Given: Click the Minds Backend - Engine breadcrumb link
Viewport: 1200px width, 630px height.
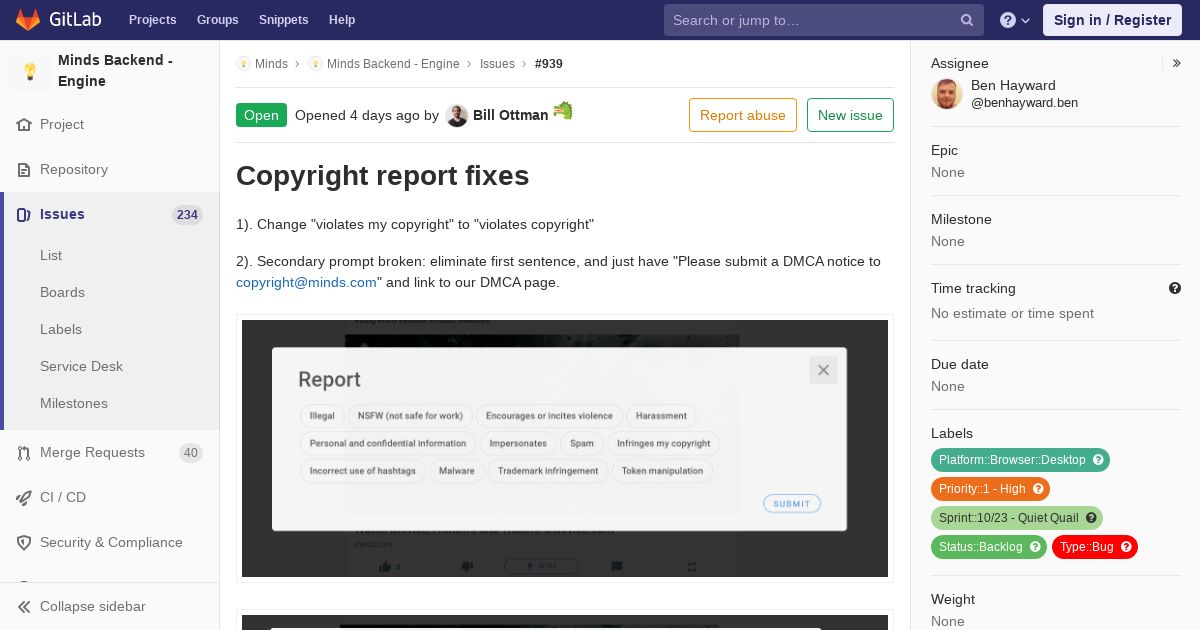Looking at the screenshot, I should 393,64.
